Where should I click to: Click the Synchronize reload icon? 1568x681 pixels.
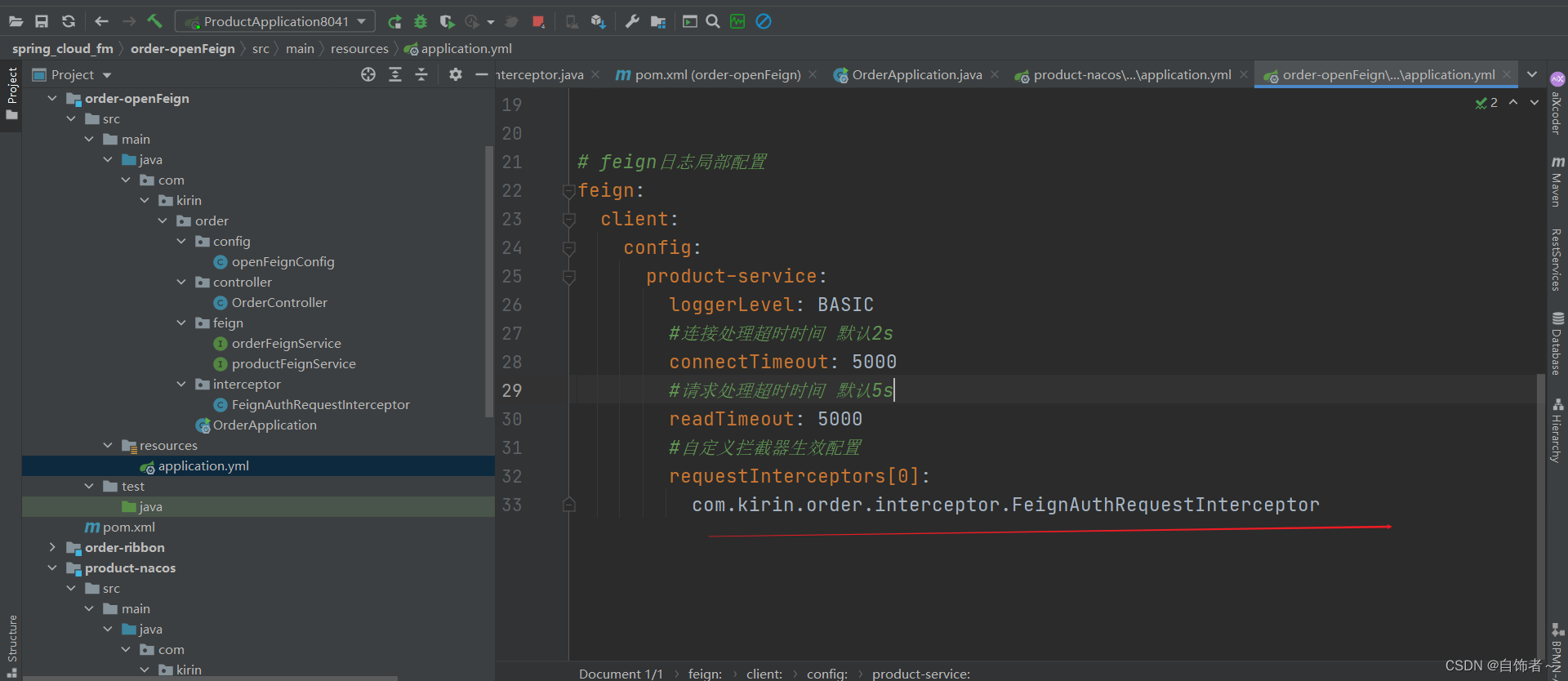click(x=69, y=21)
